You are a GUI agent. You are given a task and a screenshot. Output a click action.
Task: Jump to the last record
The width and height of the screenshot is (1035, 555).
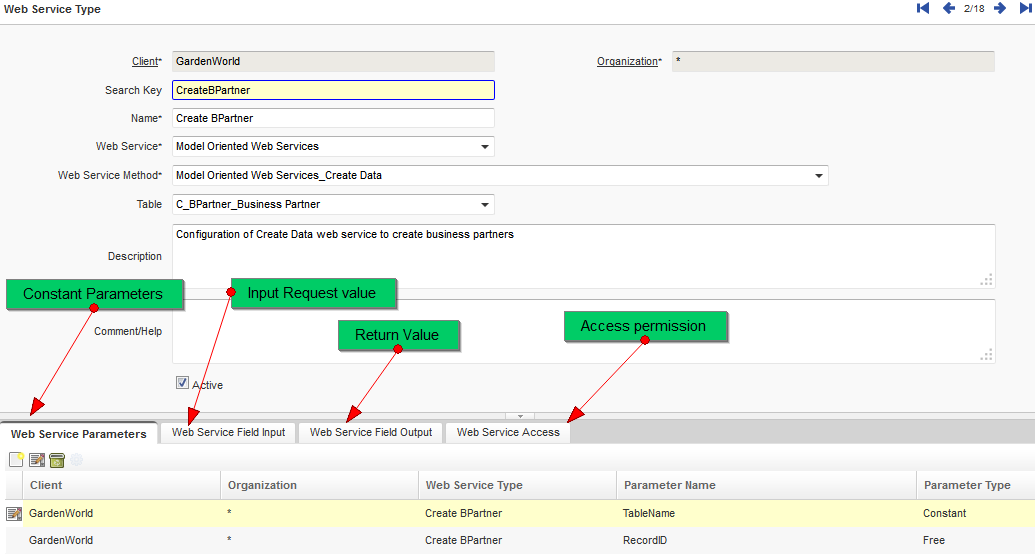coord(1025,9)
